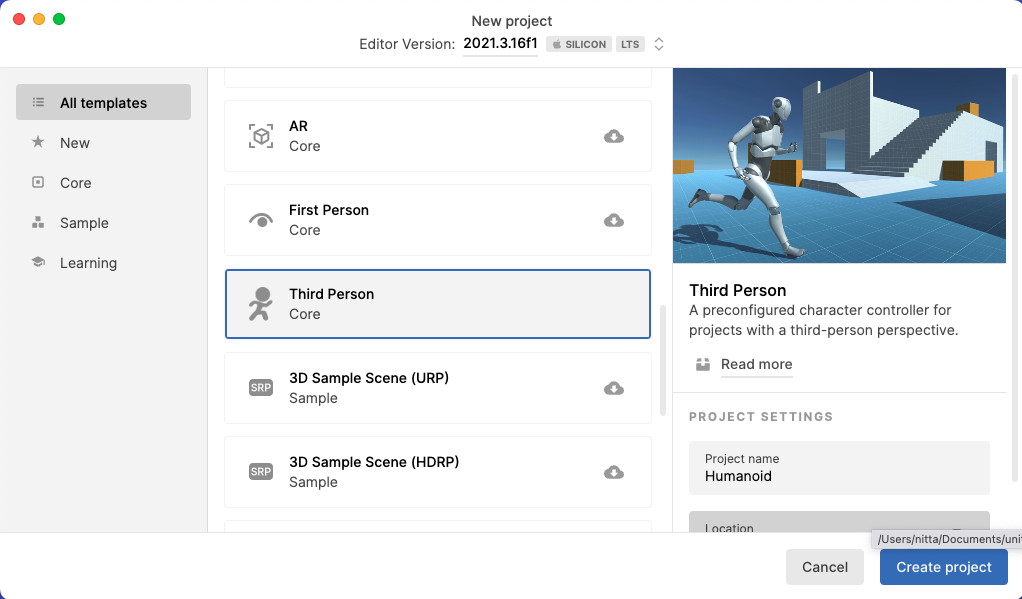Click download icon for 3D Sample Scene (HDRP)
1022x599 pixels.
point(614,472)
